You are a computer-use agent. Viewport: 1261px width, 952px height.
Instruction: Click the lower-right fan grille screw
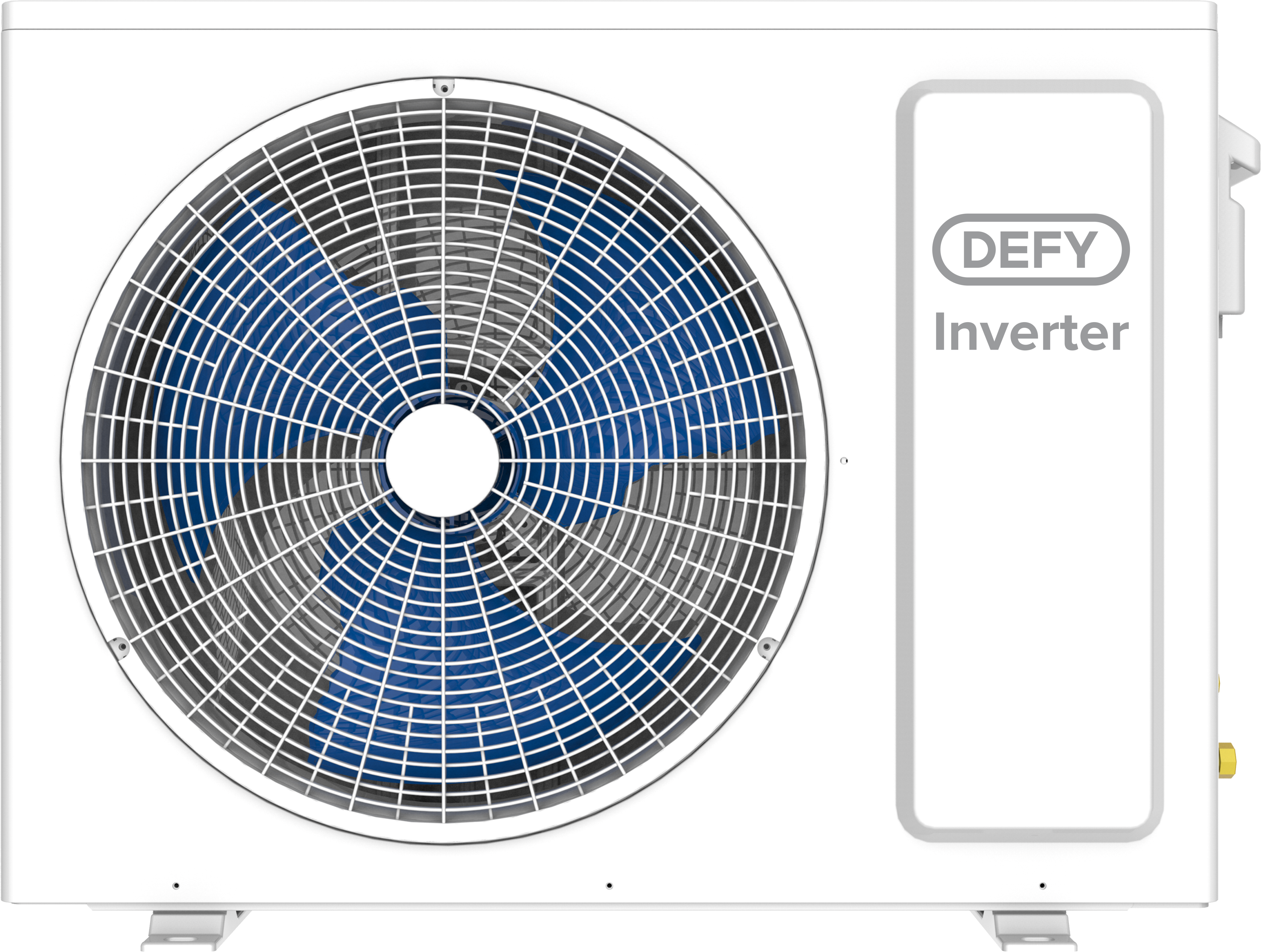[x=767, y=647]
